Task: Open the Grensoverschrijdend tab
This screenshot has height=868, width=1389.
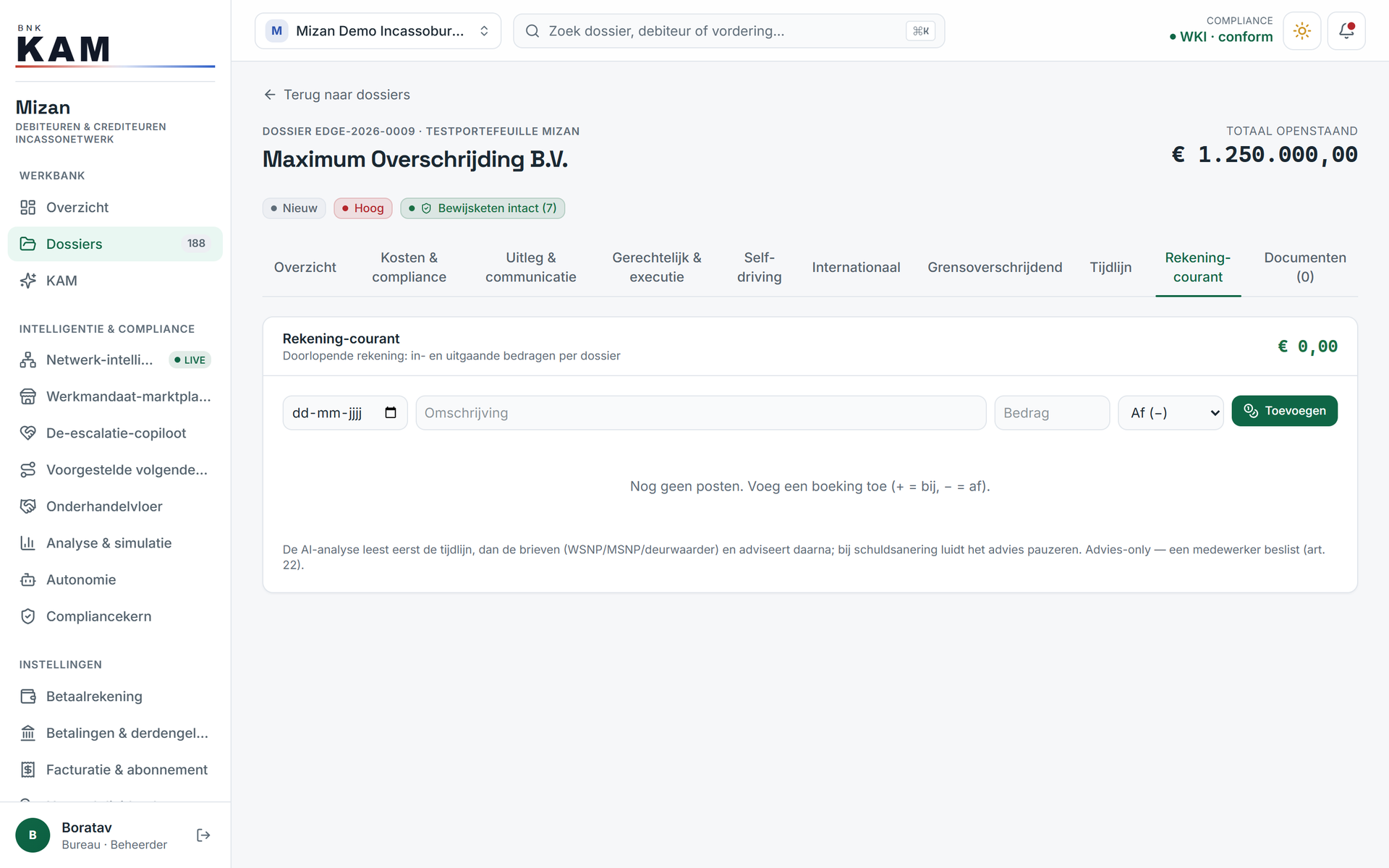Action: click(x=995, y=267)
